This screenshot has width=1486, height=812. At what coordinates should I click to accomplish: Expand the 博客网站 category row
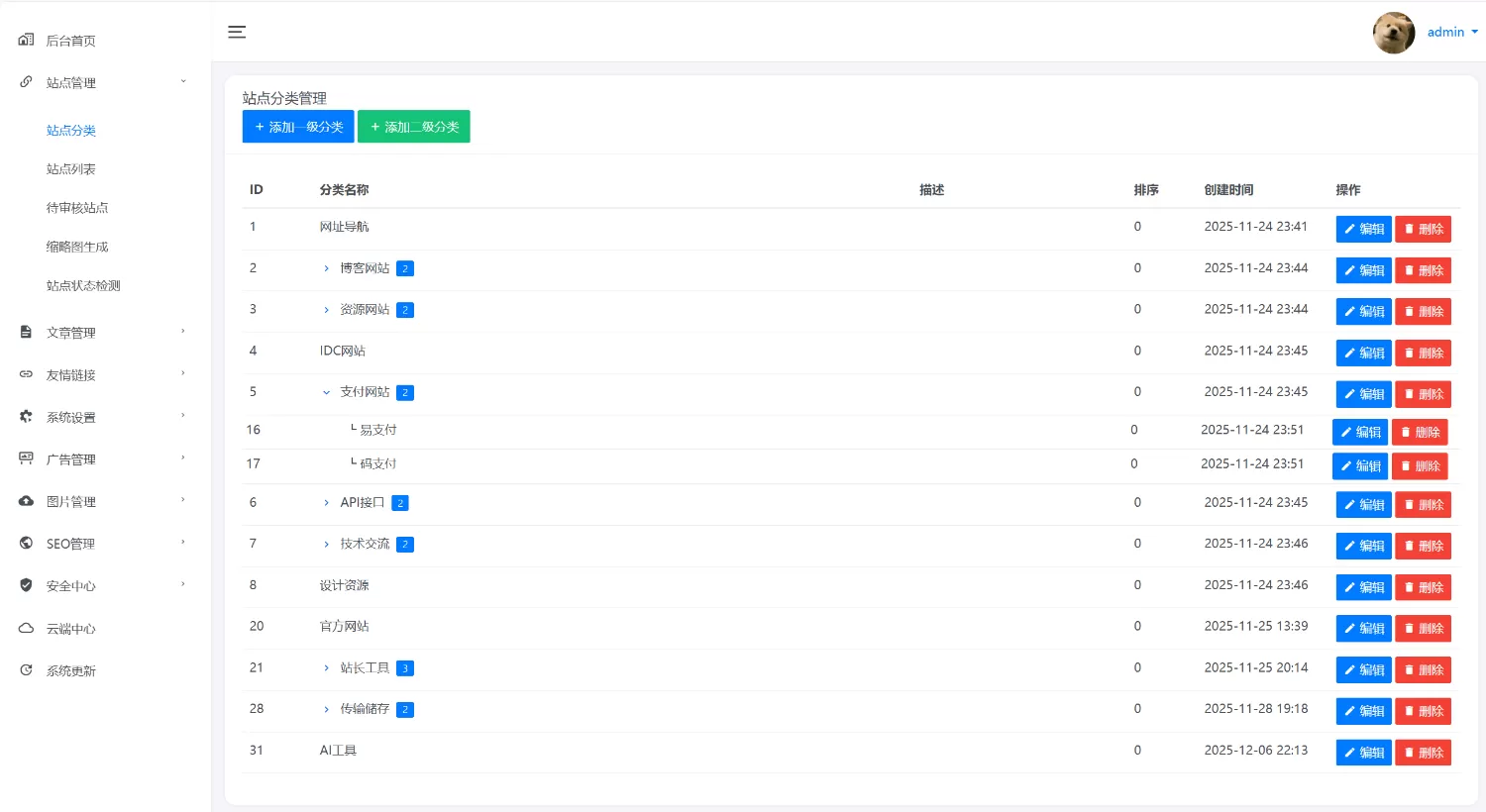click(x=326, y=268)
